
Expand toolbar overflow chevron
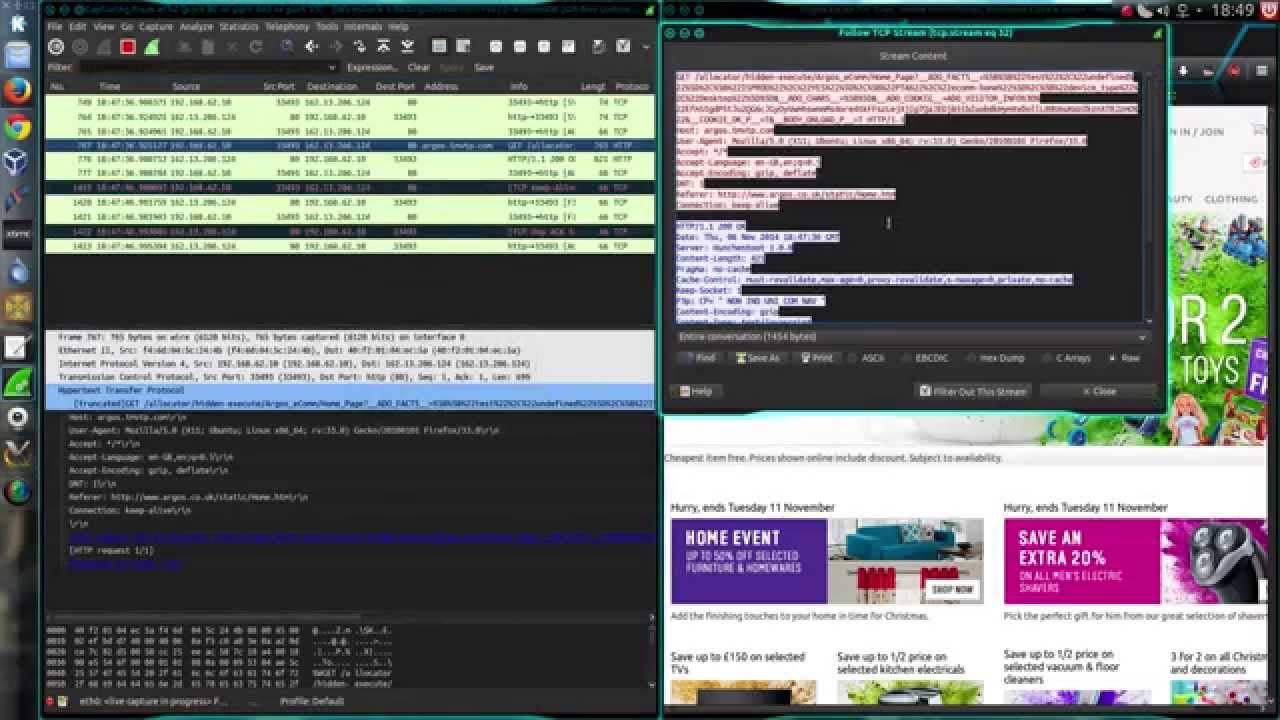[646, 47]
